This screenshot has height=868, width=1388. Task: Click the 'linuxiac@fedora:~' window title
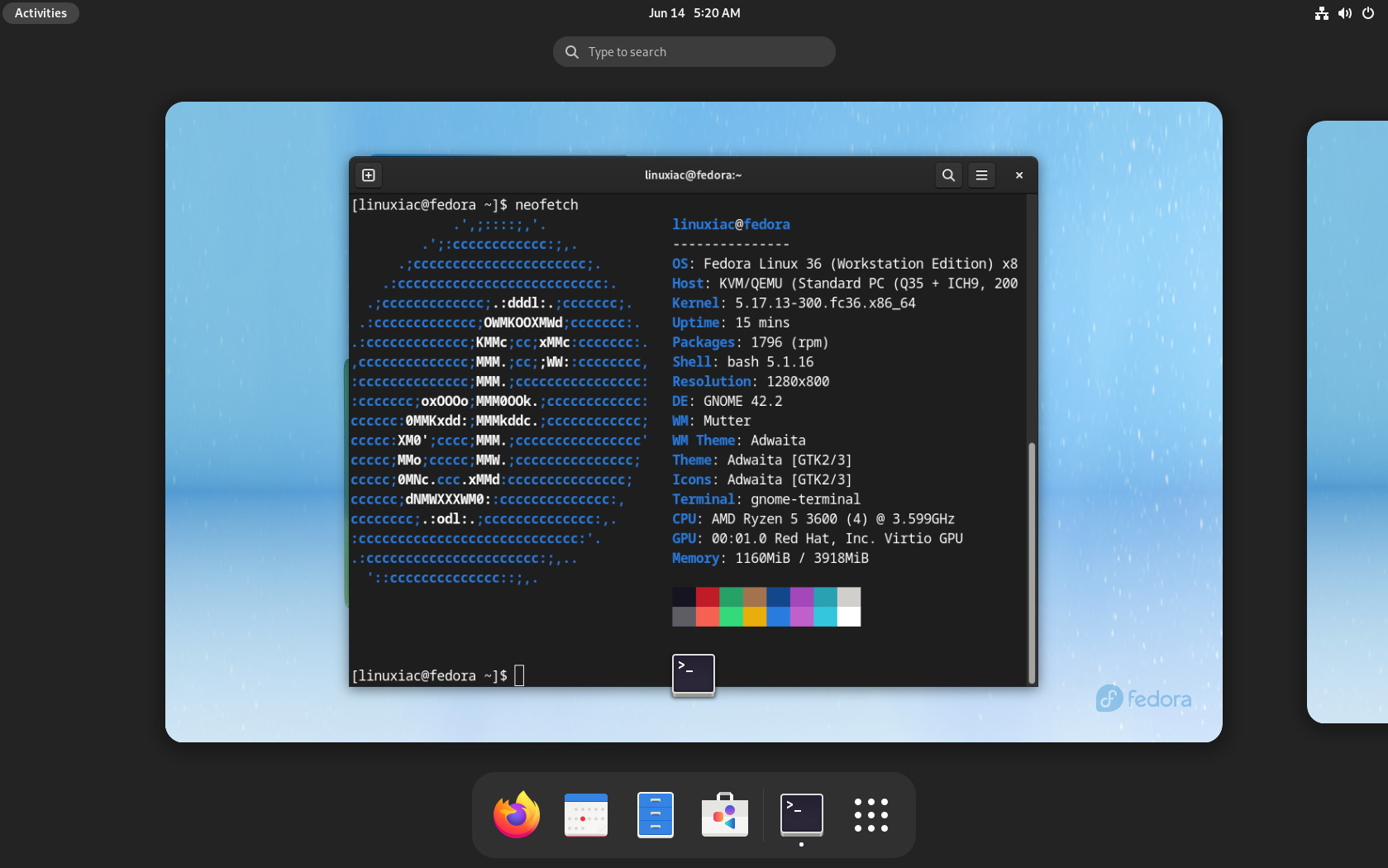(694, 175)
